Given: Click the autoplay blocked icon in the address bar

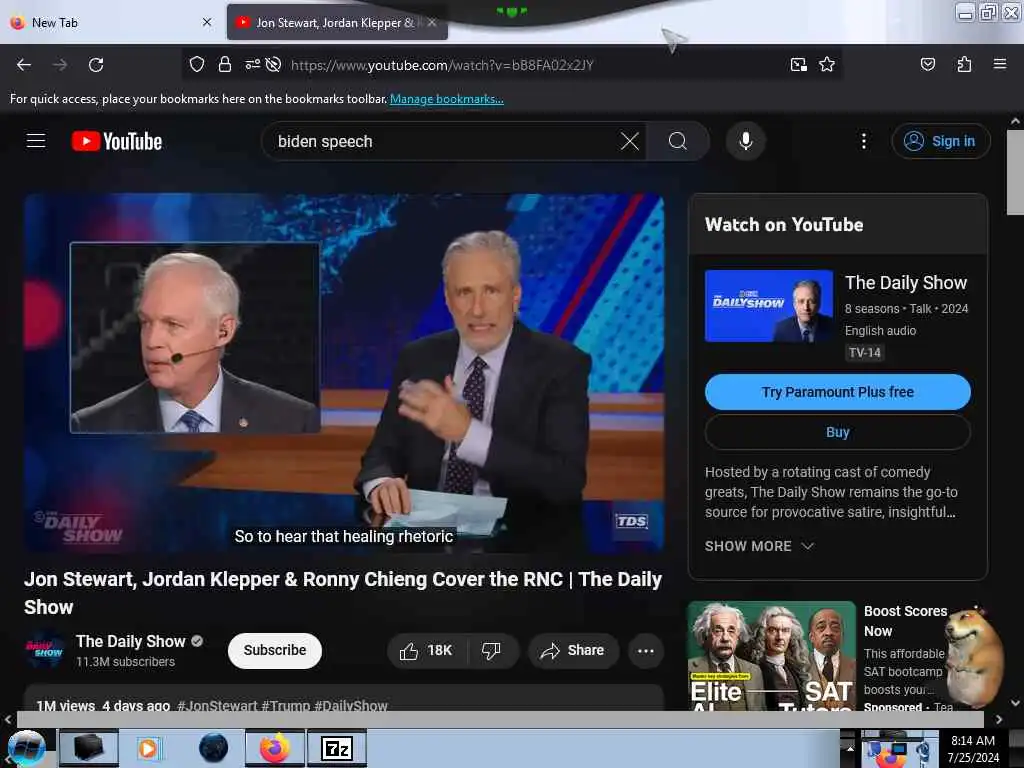Looking at the screenshot, I should coord(274,64).
